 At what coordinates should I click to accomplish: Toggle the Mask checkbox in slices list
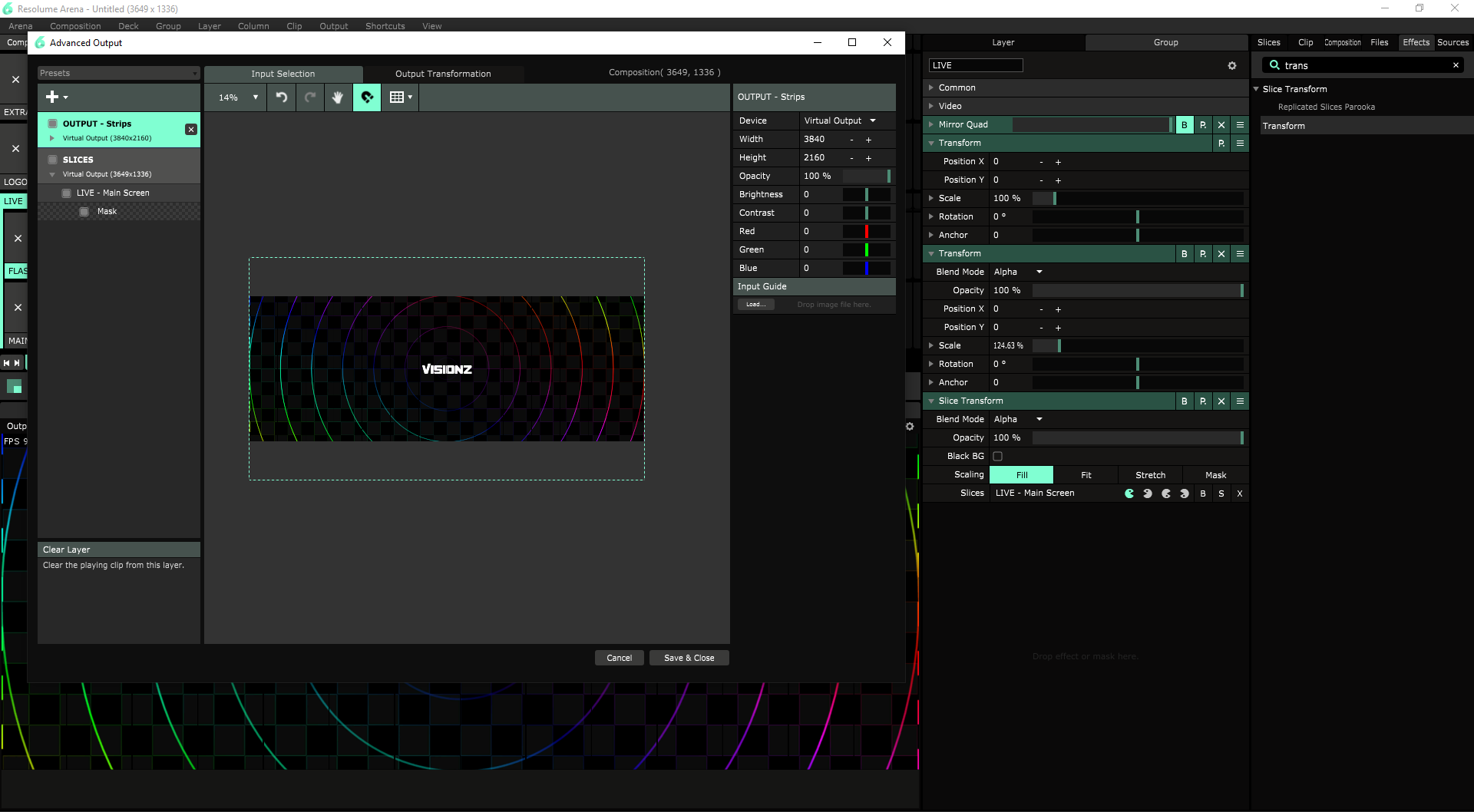click(x=84, y=212)
